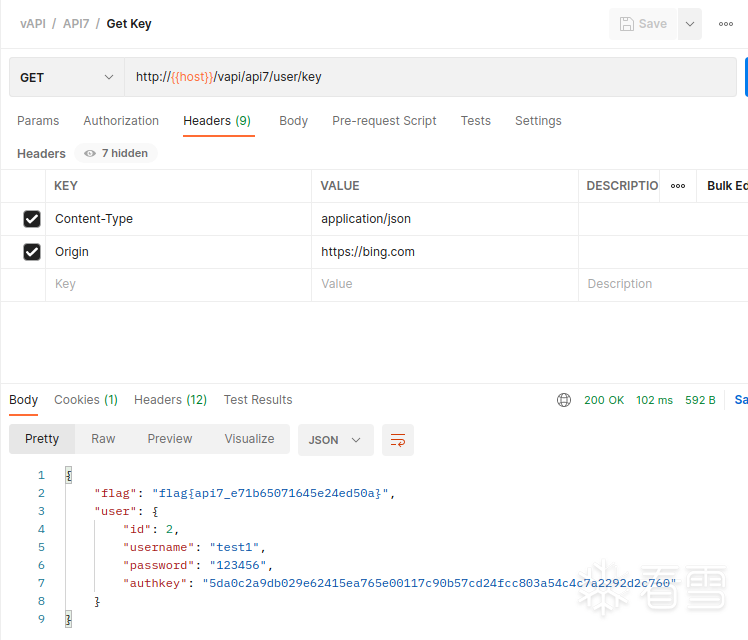Open the GET method dropdown
748x640 pixels.
66,77
